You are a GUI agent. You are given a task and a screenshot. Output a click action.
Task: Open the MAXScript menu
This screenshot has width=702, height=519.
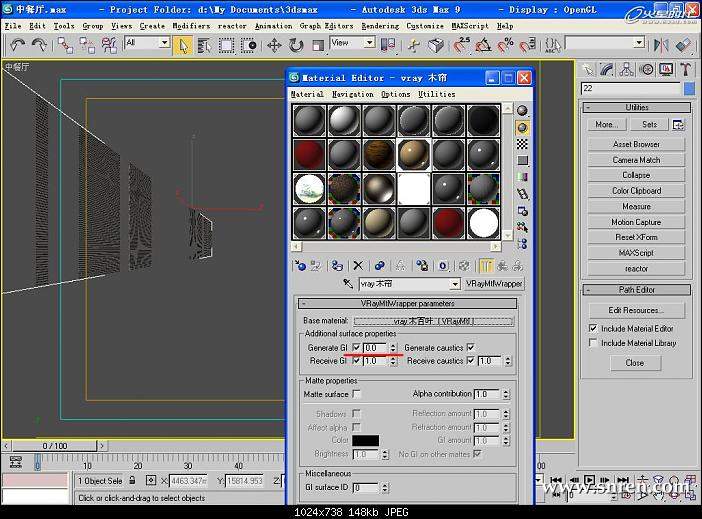coord(470,26)
